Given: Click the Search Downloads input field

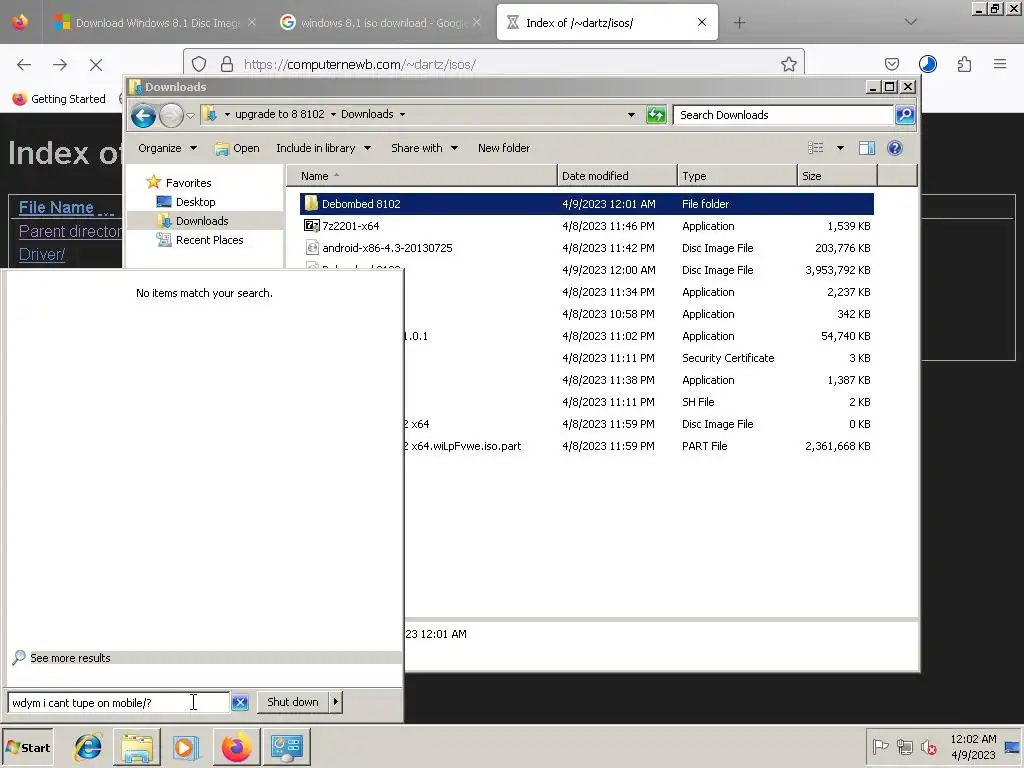Looking at the screenshot, I should 784,115.
